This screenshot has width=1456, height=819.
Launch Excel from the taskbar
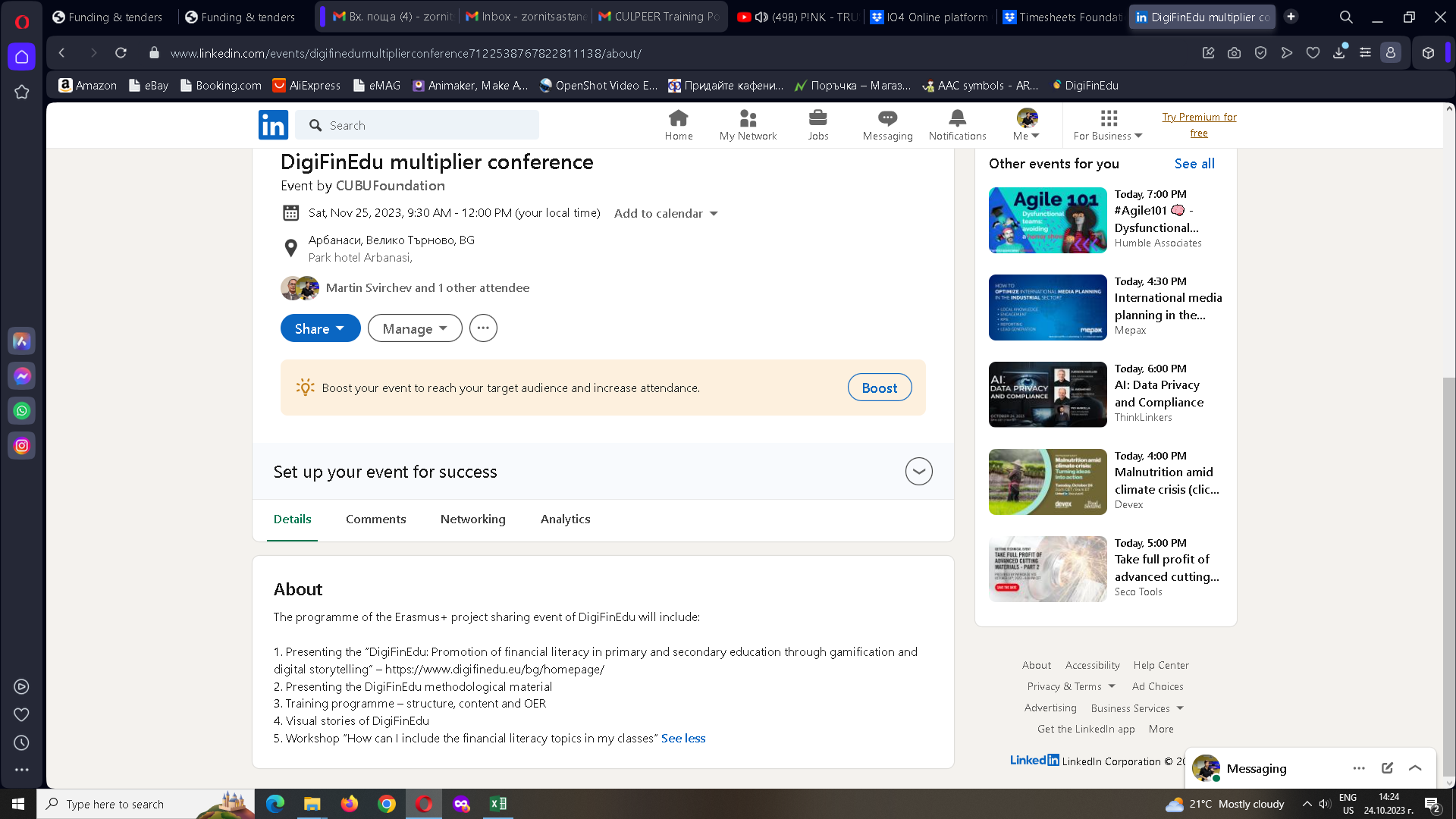[498, 804]
